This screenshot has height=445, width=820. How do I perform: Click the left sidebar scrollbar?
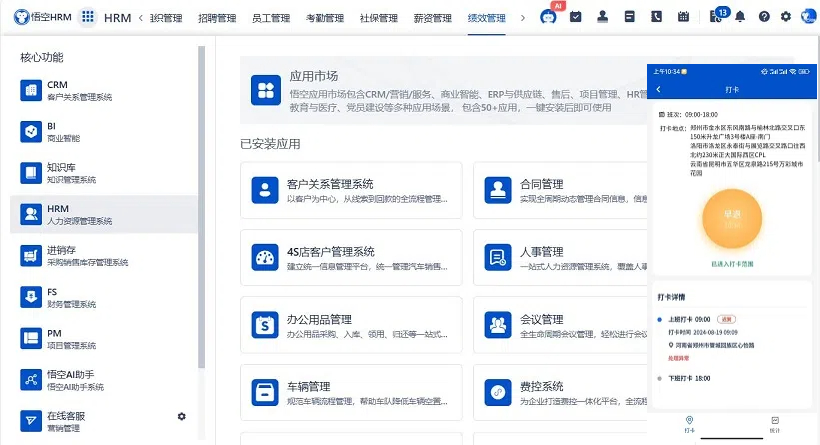[202, 207]
